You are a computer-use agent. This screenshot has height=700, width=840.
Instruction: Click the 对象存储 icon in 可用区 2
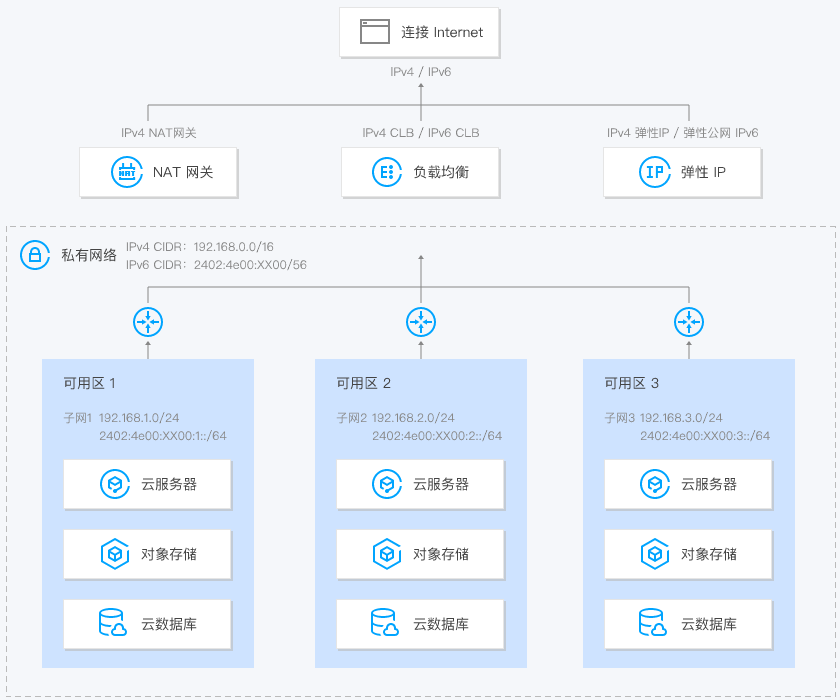[387, 554]
